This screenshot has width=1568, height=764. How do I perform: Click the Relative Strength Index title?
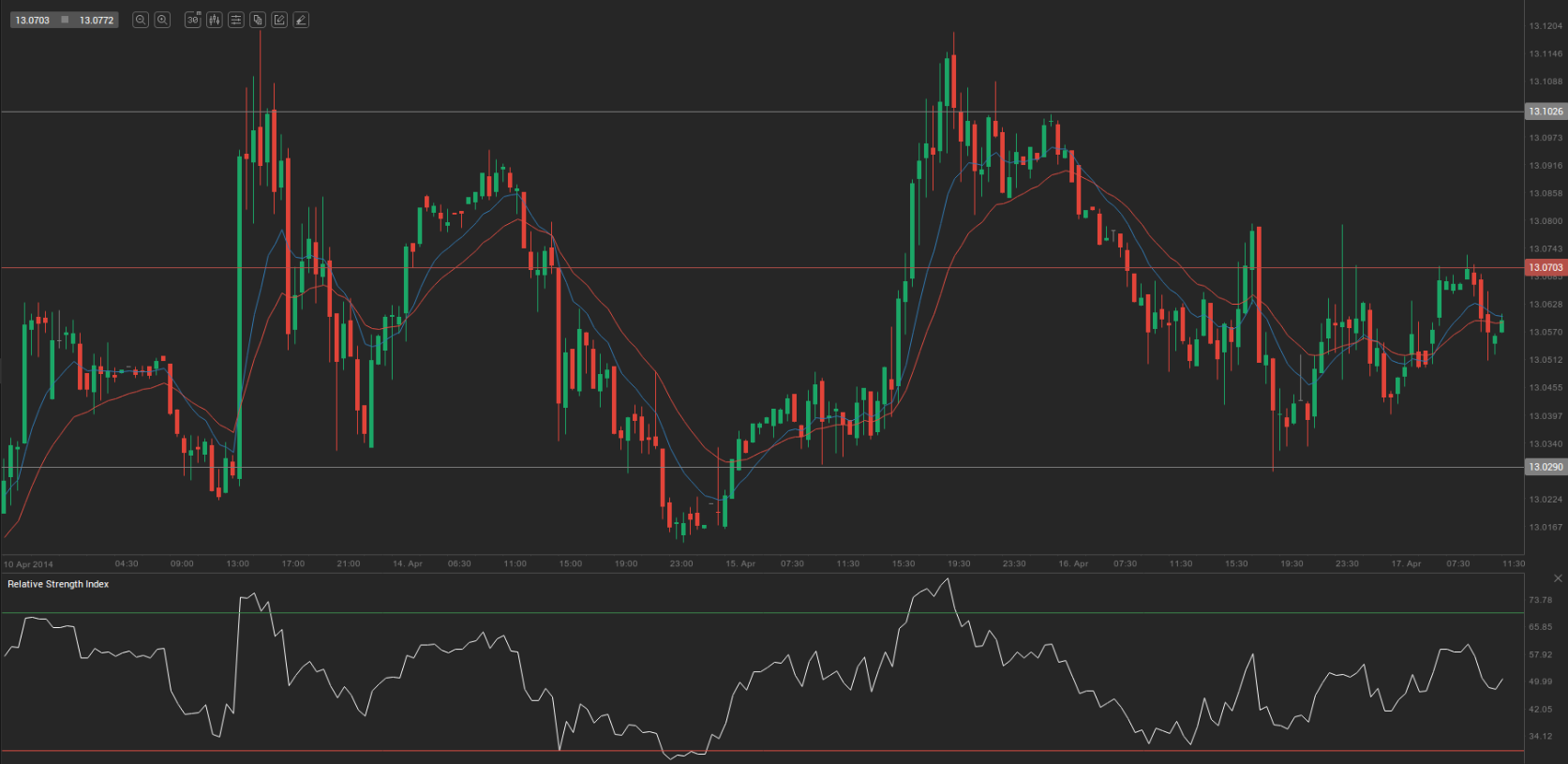(x=58, y=584)
